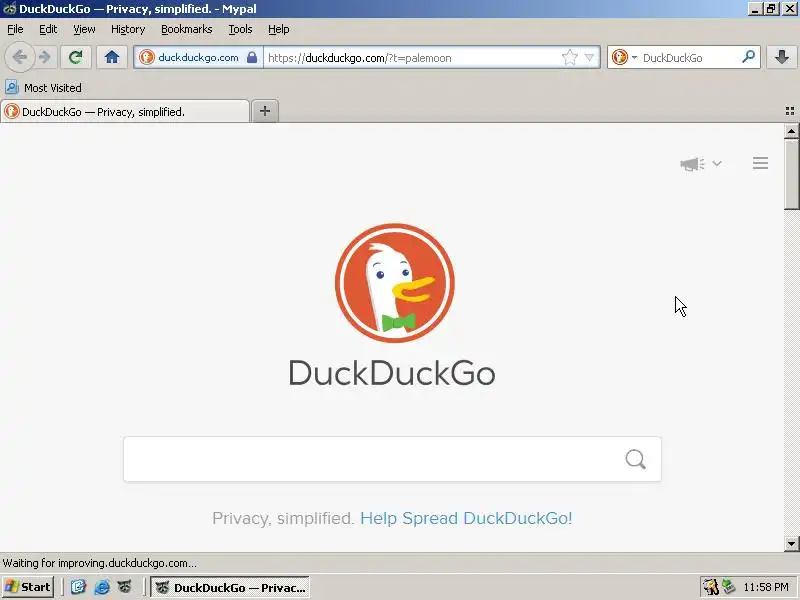Open the Windows Start menu
800x600 pixels.
[28, 587]
